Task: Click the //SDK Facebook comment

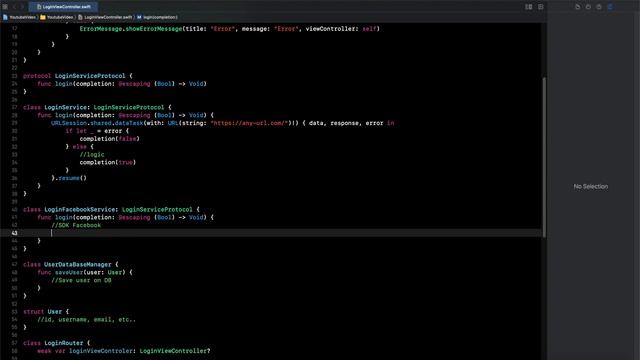Action: point(76,225)
